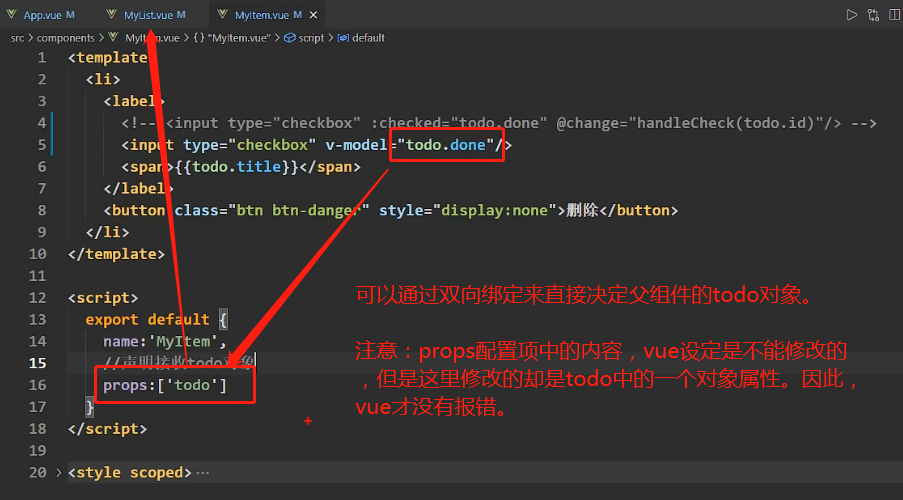
Task: Click line number 1 in gutter
Action: pyautogui.click(x=42, y=58)
